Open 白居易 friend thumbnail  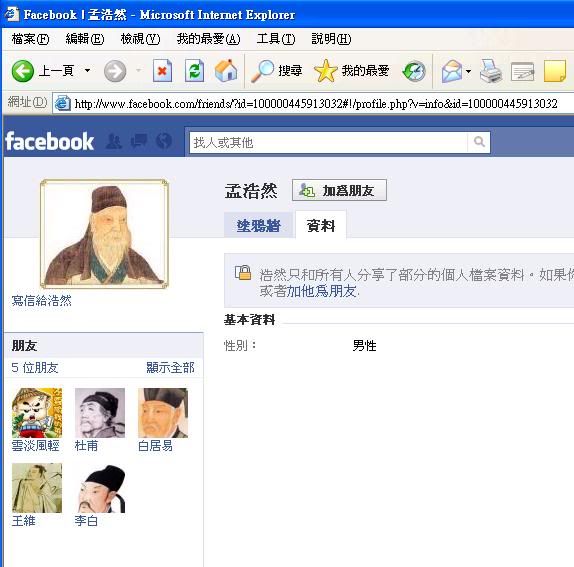coord(163,413)
